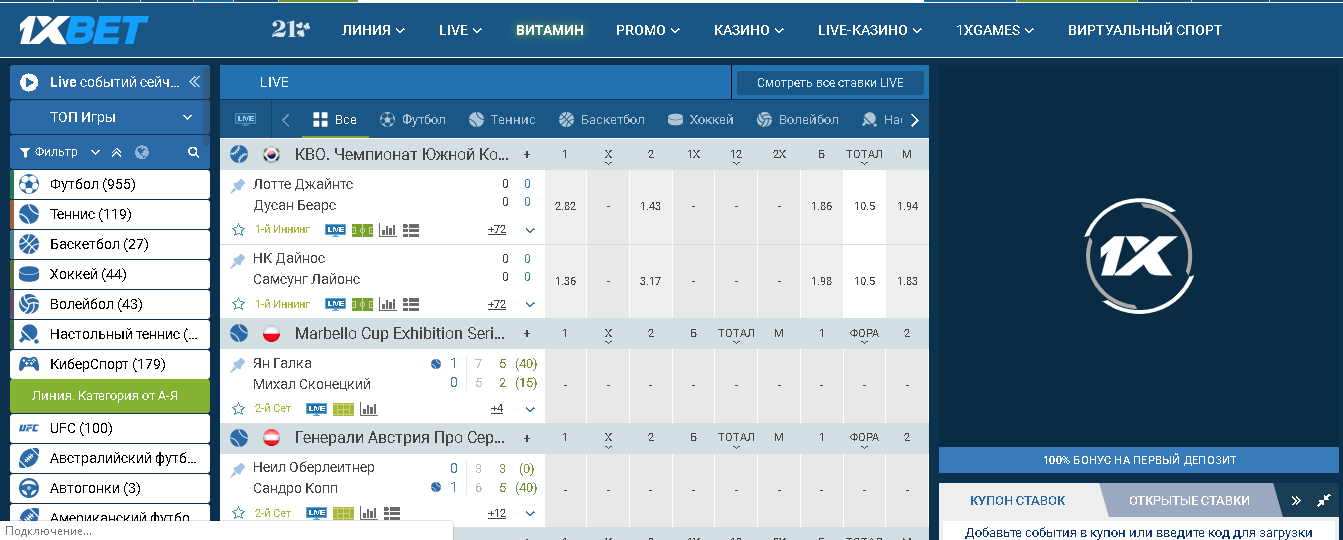Viewport: 1343px width, 540px height.
Task: Open statistics chart for Лотте Джайнтс match
Action: tap(388, 230)
